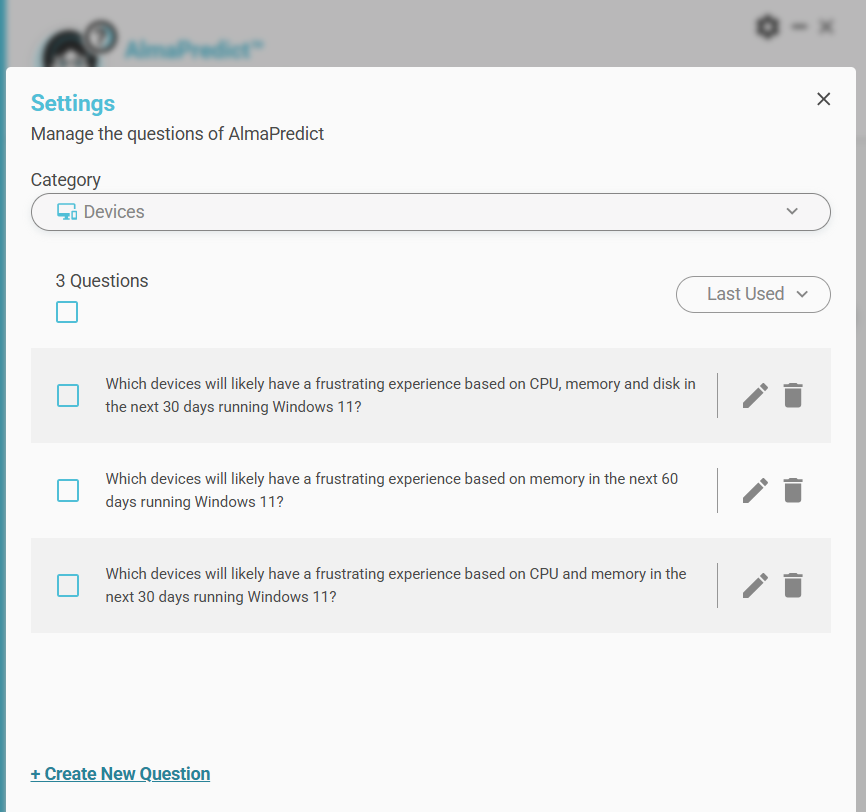Close the Settings dialog

824,99
